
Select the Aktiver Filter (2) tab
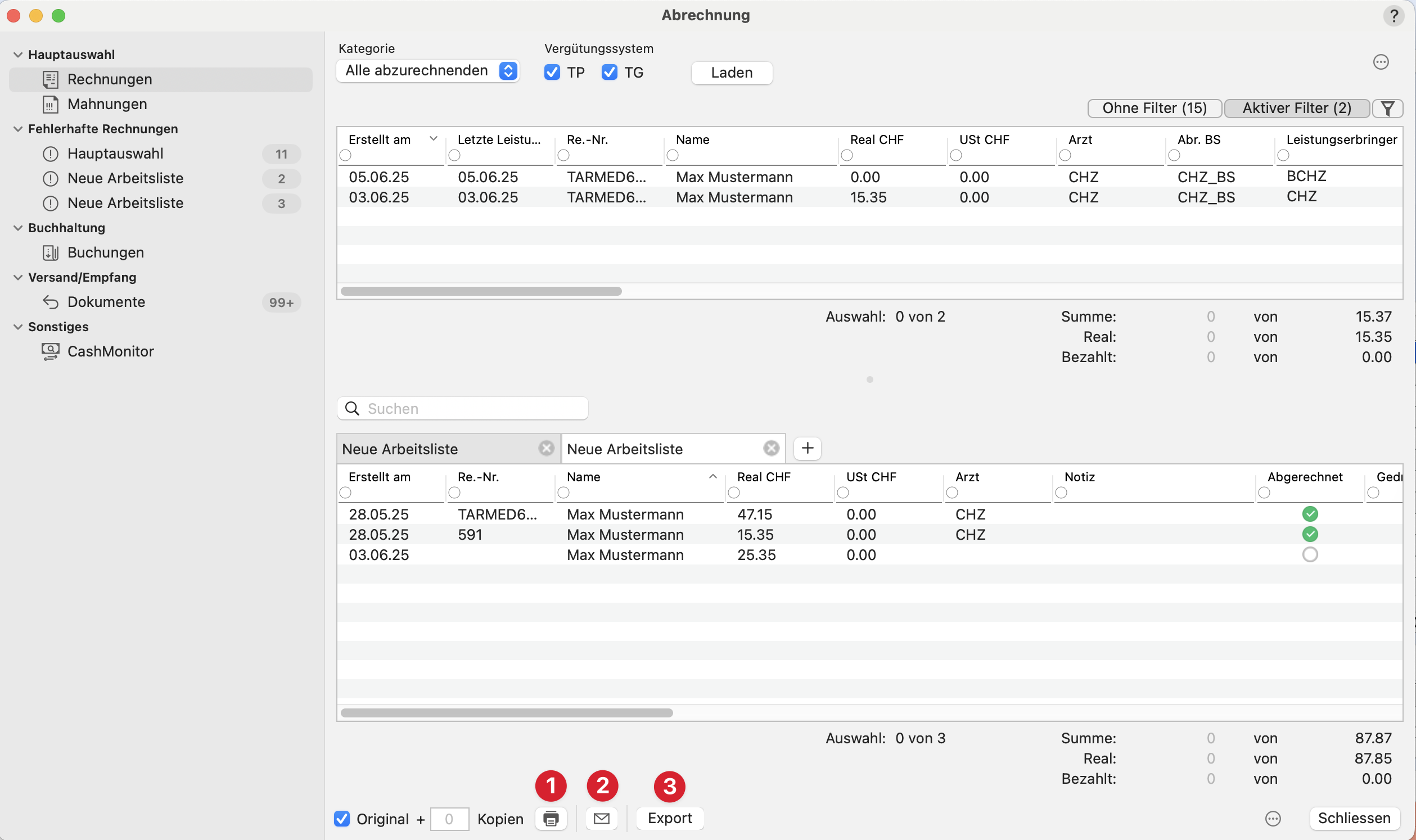[1297, 108]
